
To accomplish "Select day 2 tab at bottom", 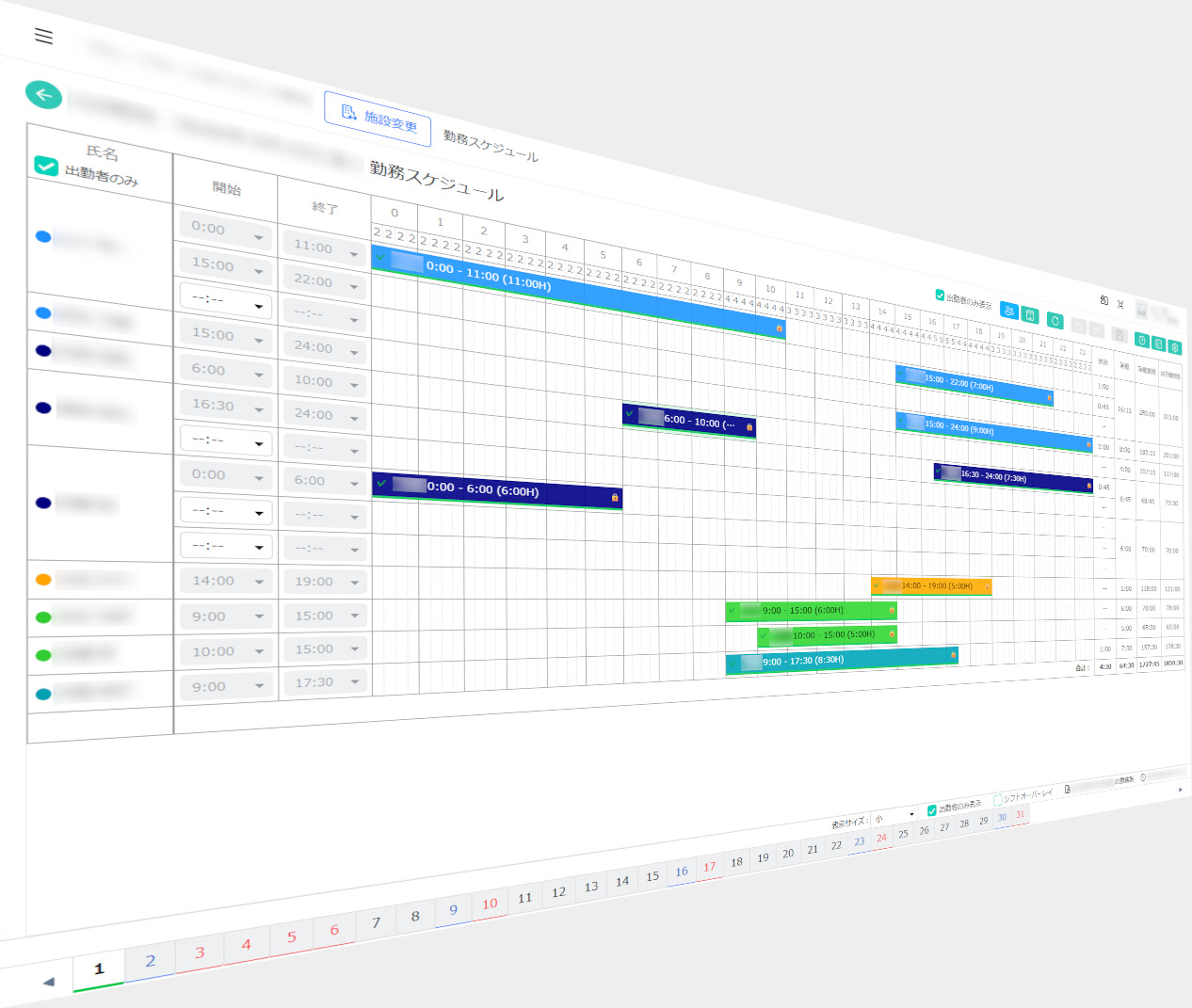I will (x=150, y=962).
